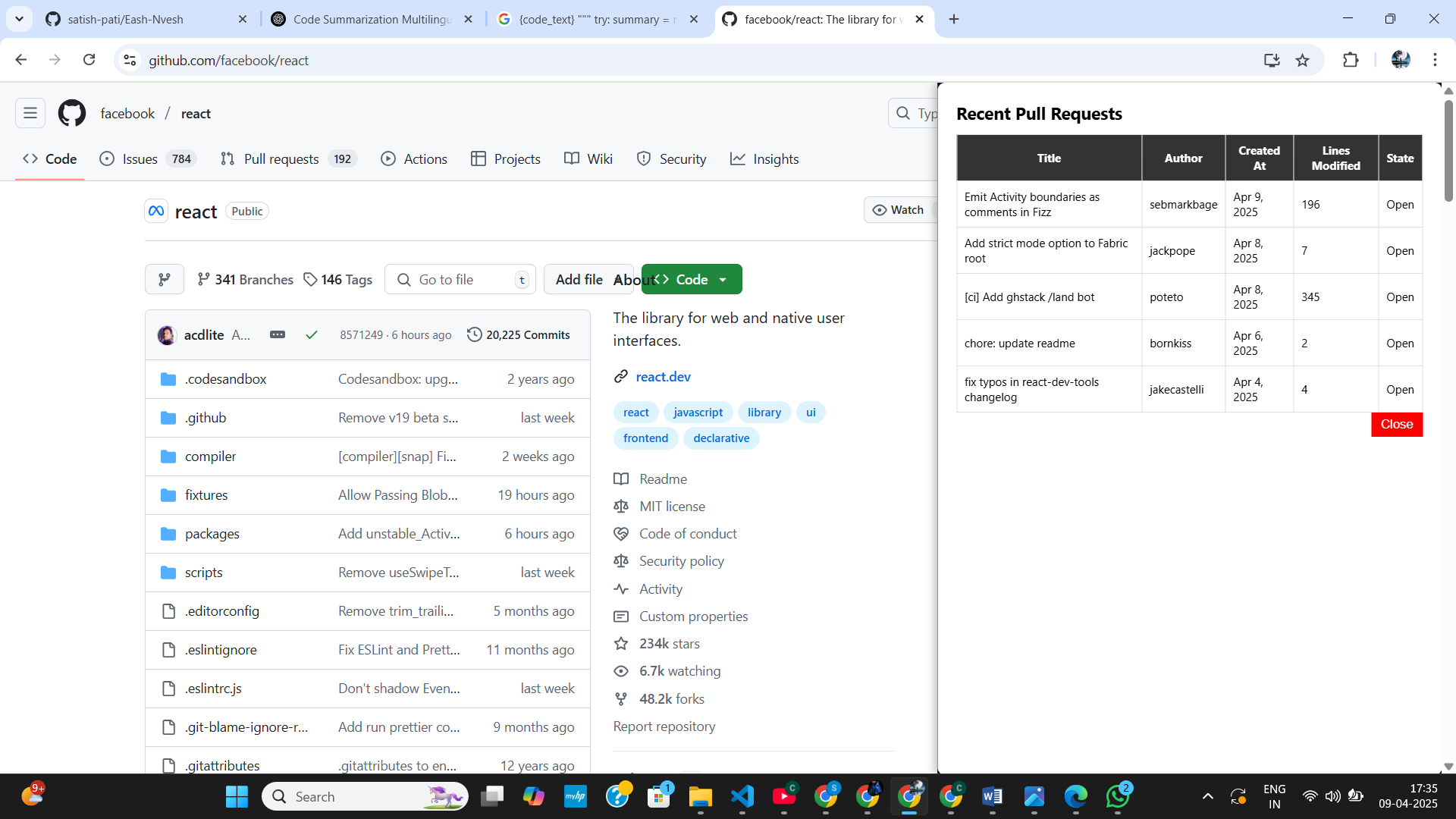Switch to the Code tab
Viewport: 1456px width, 819px height.
[50, 158]
